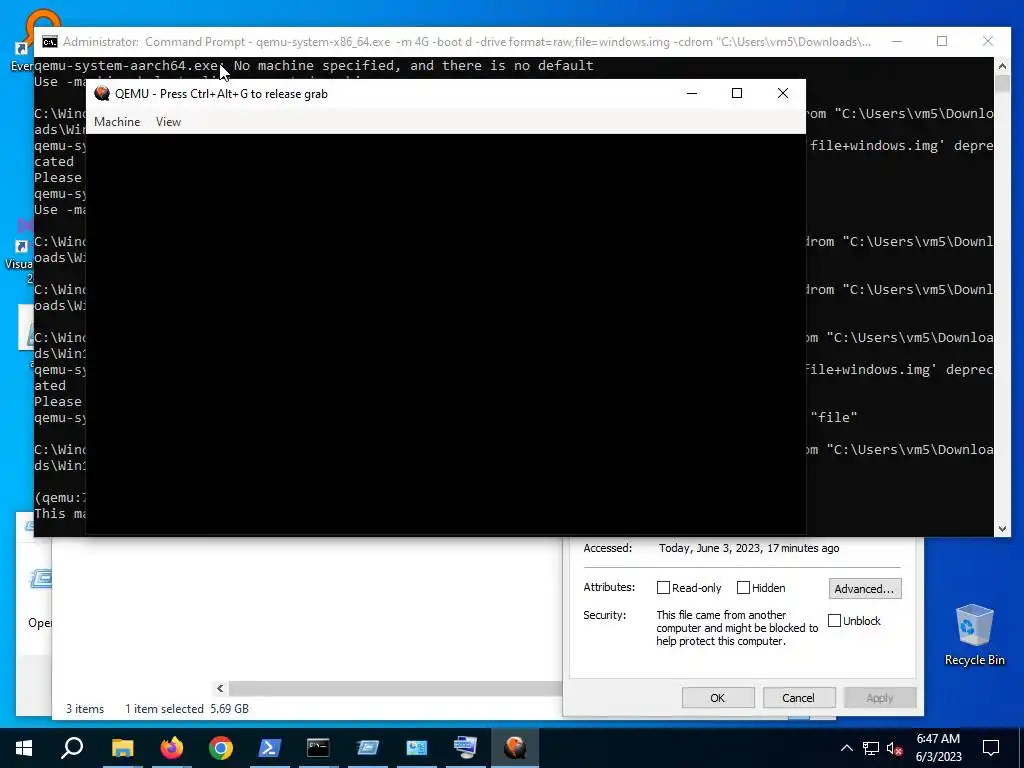Open File Explorer from taskbar
The height and width of the screenshot is (768, 1024).
pos(122,748)
